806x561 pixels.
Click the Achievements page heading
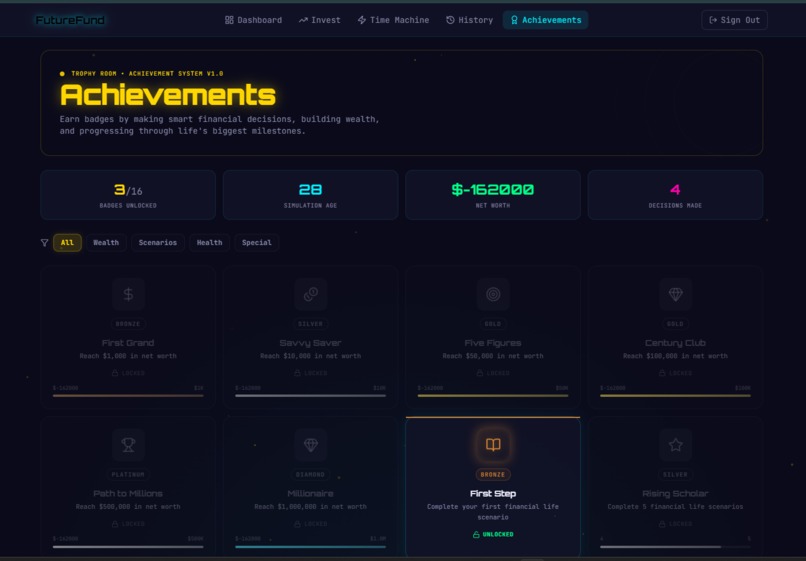(x=168, y=95)
